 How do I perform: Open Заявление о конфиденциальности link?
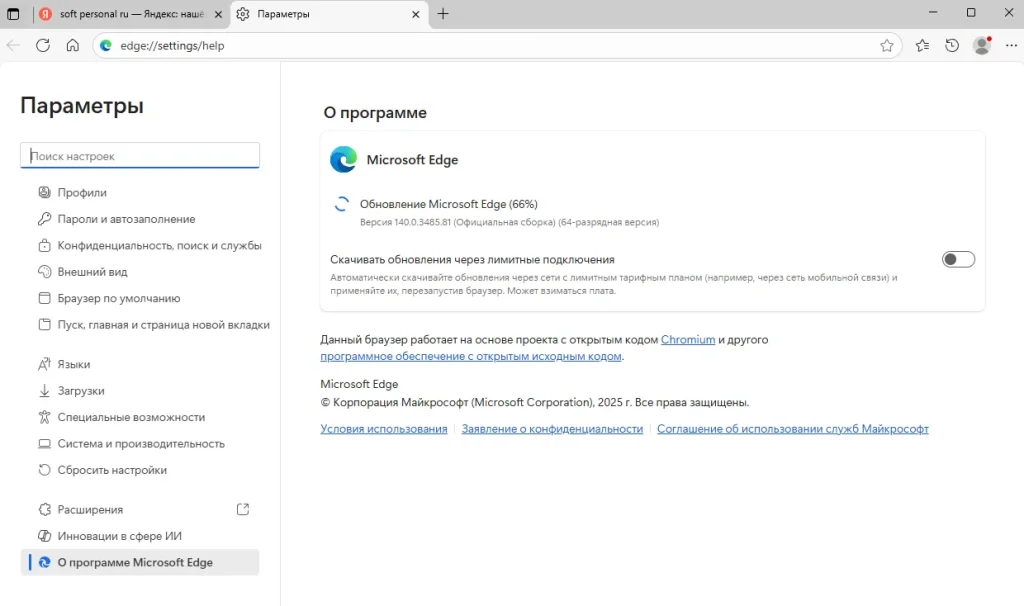click(552, 429)
